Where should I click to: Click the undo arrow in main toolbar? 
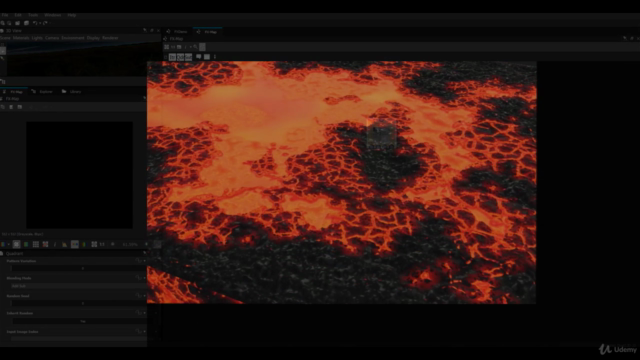(x=35, y=23)
